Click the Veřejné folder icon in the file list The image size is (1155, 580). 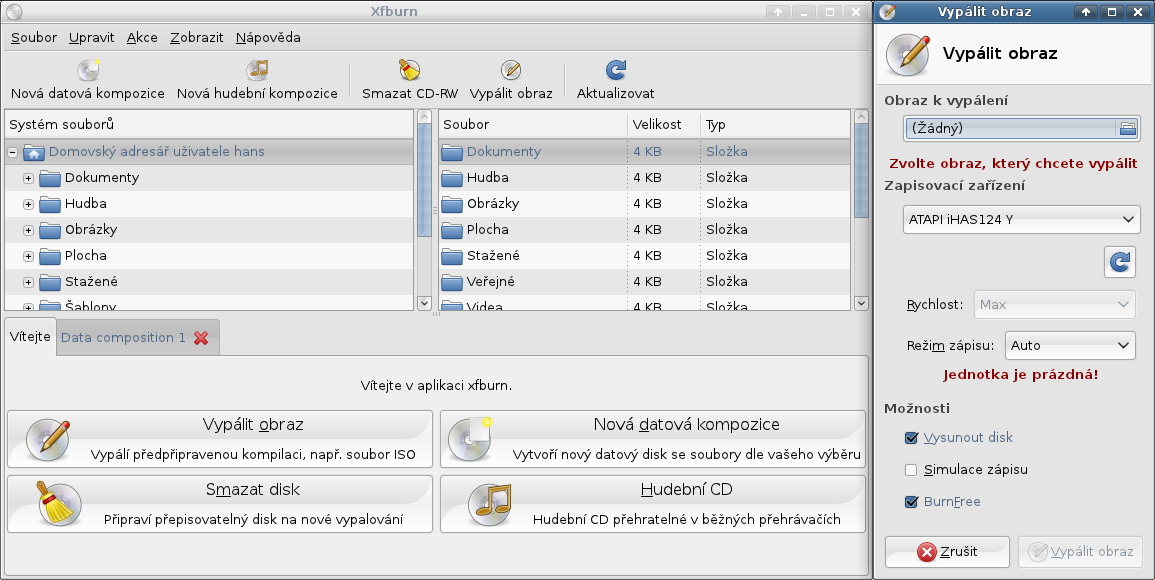(452, 282)
